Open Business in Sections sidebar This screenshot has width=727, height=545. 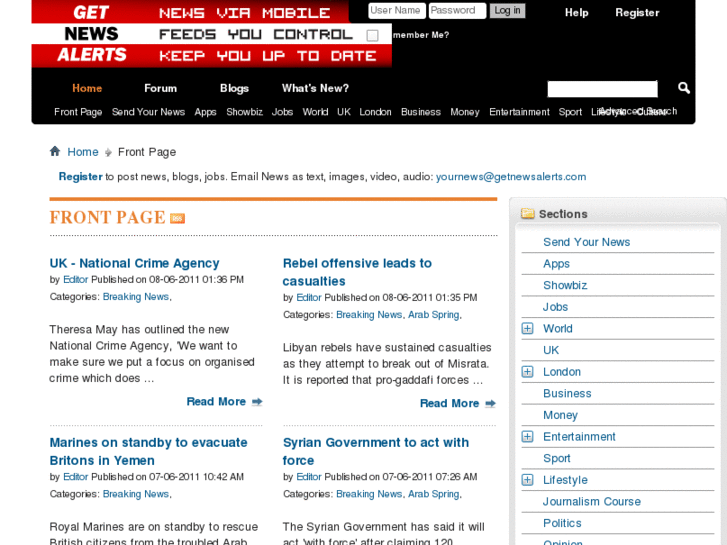(568, 393)
